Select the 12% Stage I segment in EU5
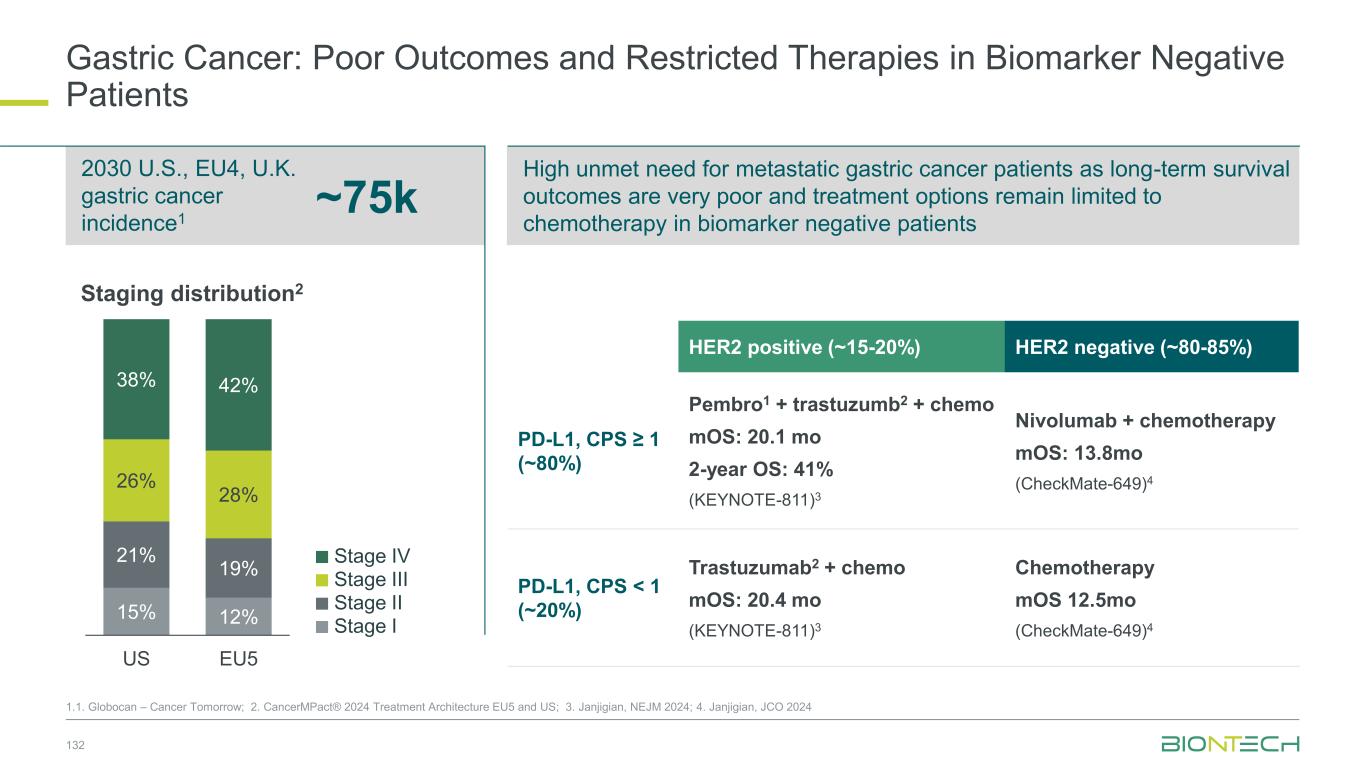 [x=238, y=616]
